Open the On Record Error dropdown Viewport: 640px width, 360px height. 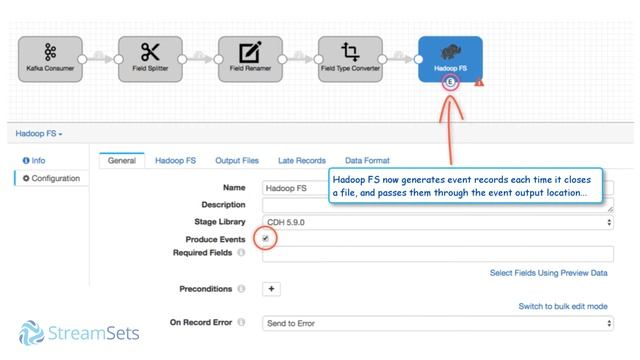tap(438, 323)
